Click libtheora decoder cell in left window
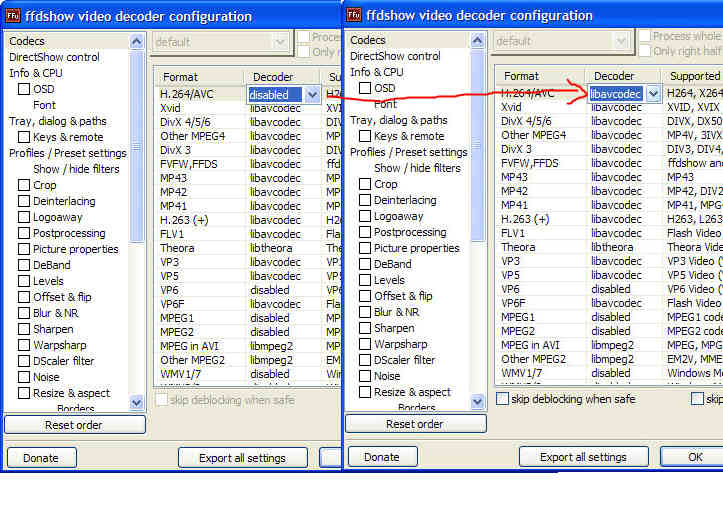The image size is (723, 506). coord(271,248)
